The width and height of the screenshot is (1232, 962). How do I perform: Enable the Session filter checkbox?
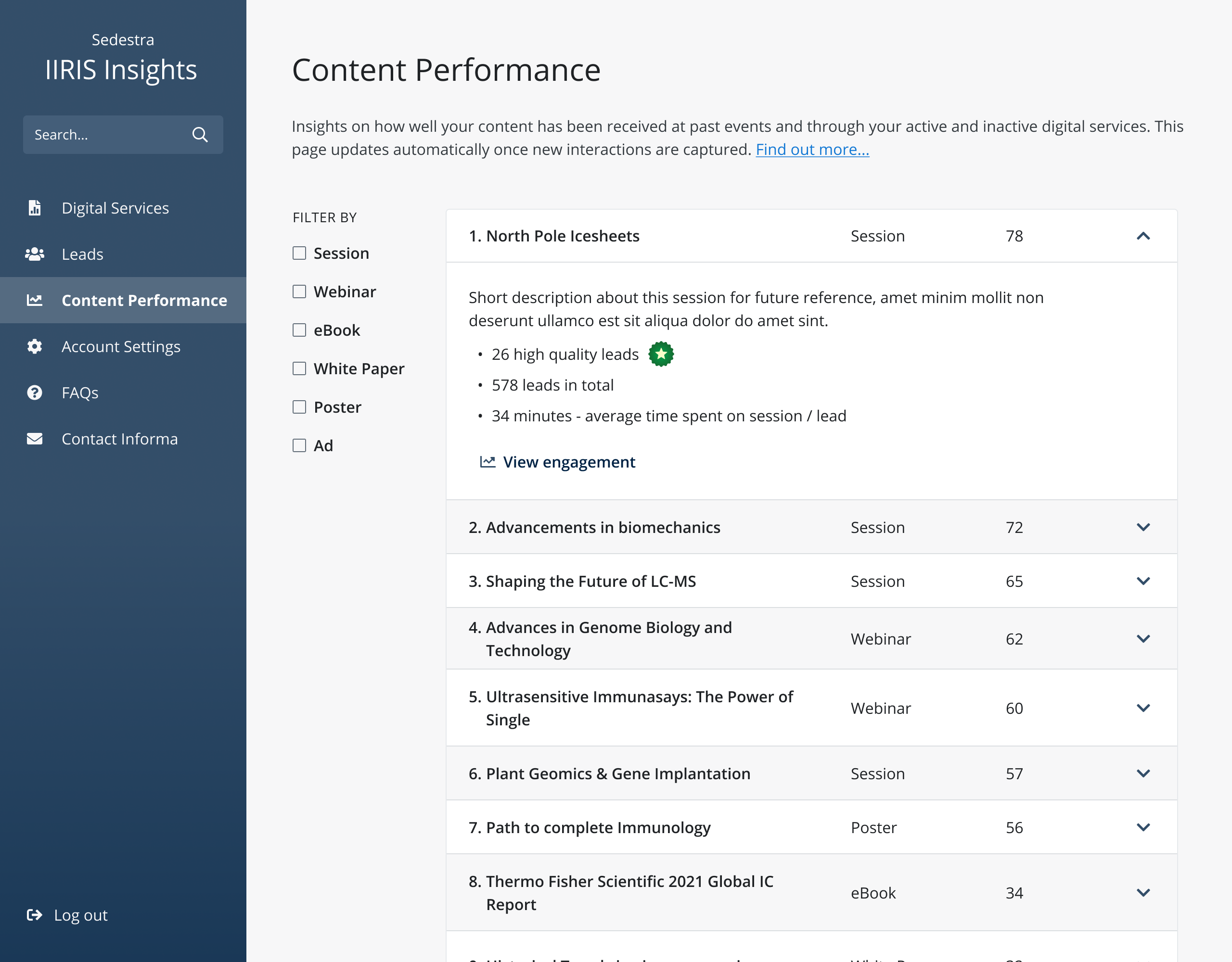point(299,253)
